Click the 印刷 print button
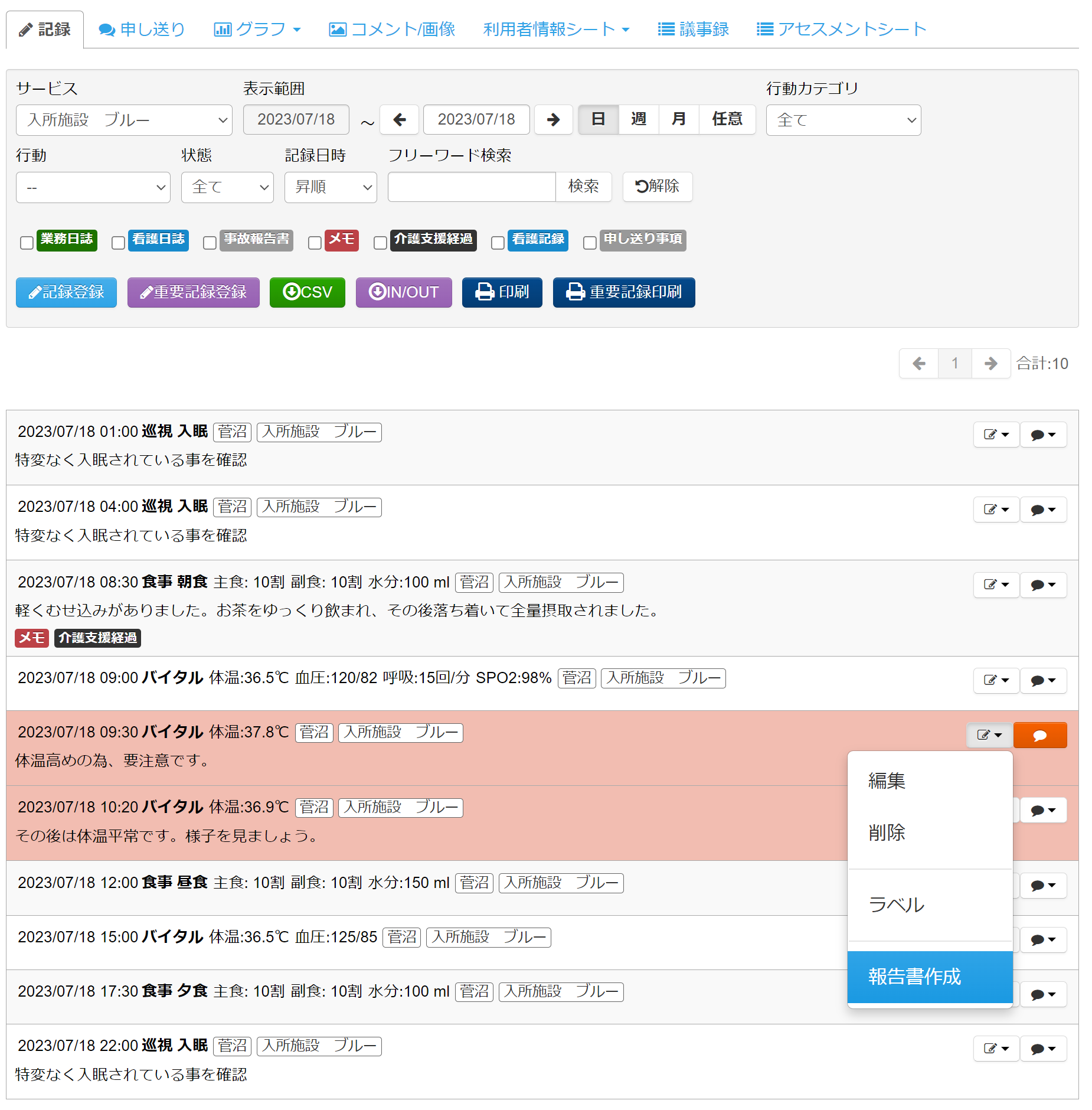The image size is (1092, 1110). tap(502, 292)
